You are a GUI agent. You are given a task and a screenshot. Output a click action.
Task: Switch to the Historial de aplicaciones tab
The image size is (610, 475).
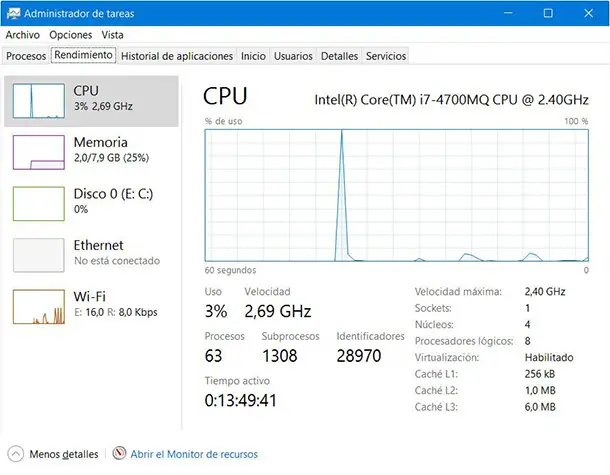(177, 56)
